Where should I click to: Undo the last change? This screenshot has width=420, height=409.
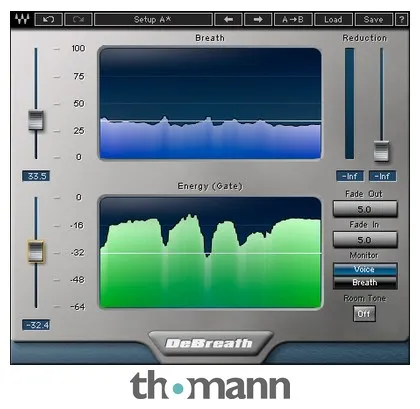click(x=49, y=19)
